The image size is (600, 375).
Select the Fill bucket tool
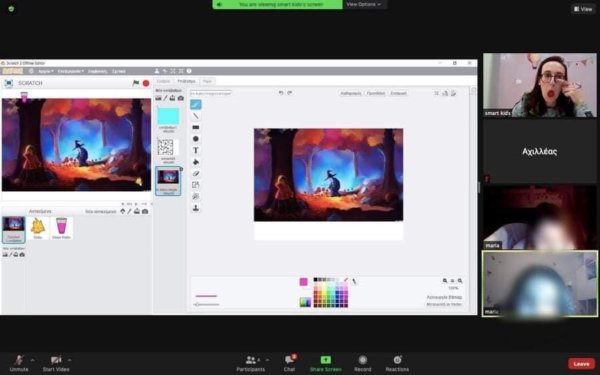click(x=196, y=162)
